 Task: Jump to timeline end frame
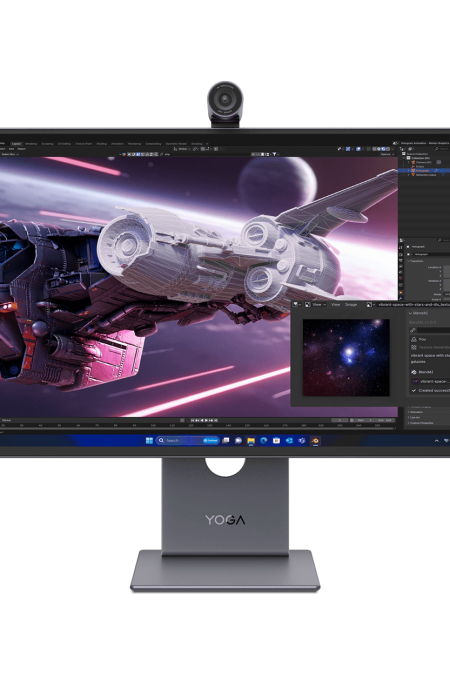pos(216,420)
